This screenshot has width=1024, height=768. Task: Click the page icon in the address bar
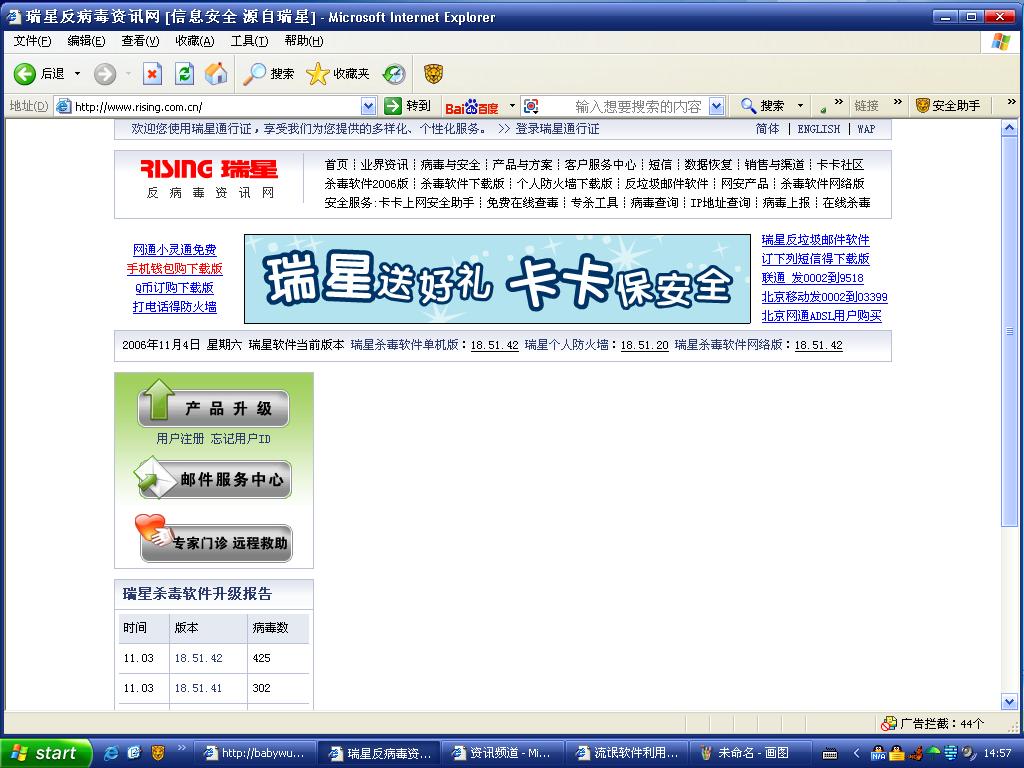tap(63, 106)
